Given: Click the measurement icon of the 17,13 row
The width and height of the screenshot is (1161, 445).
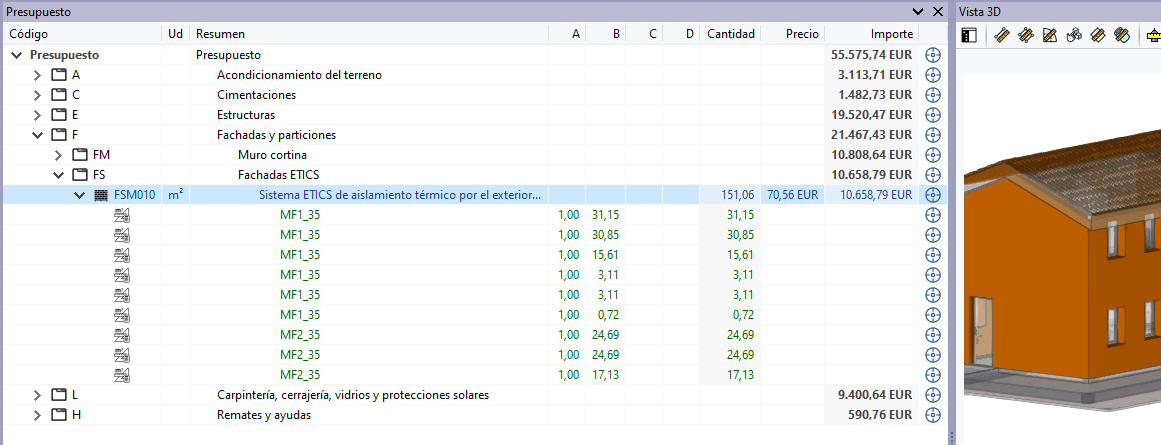Looking at the screenshot, I should coord(122,375).
